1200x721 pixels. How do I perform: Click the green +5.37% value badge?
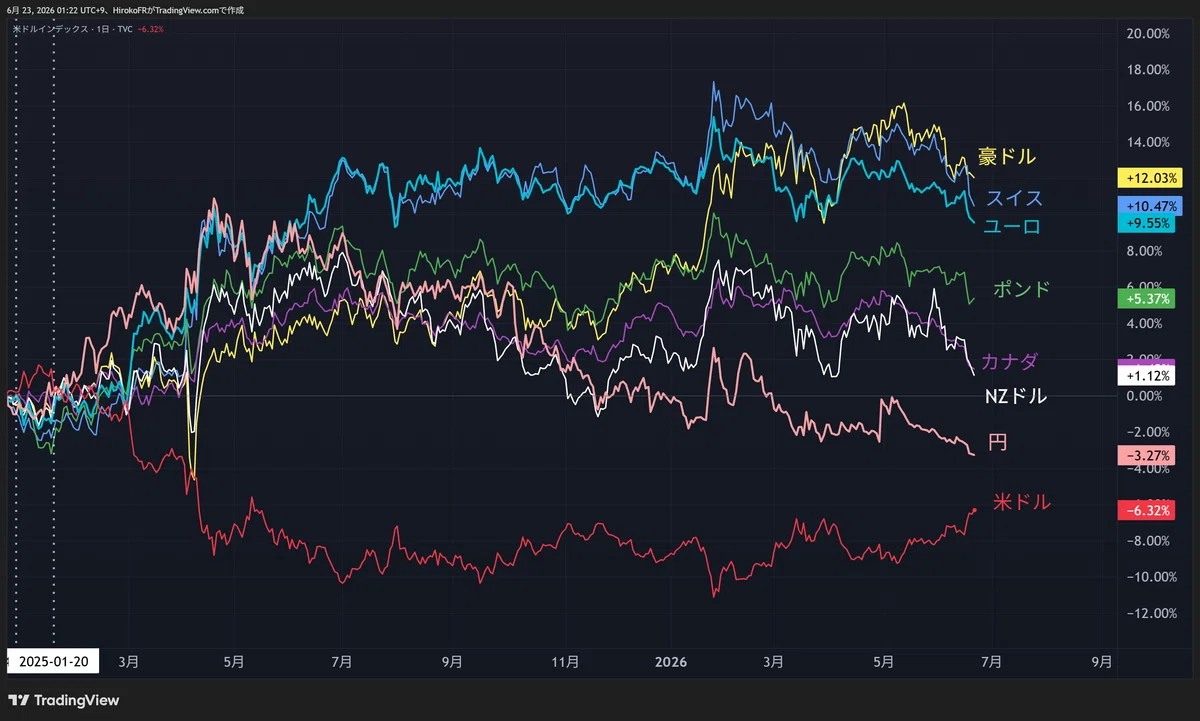coord(1146,298)
